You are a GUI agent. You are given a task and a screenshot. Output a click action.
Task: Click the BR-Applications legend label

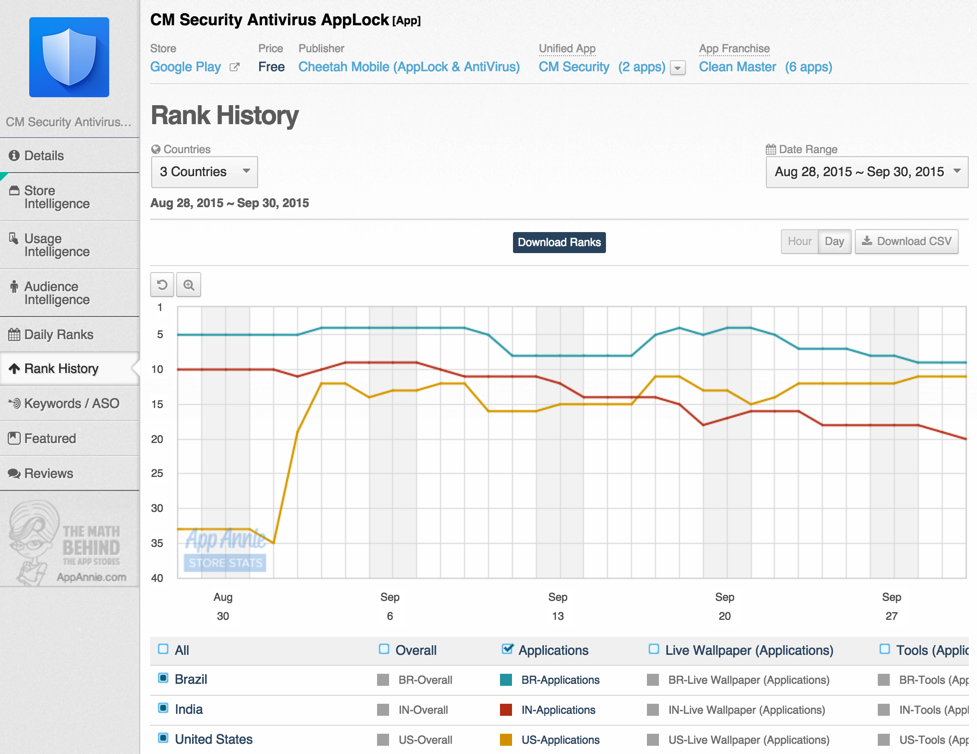click(x=560, y=680)
